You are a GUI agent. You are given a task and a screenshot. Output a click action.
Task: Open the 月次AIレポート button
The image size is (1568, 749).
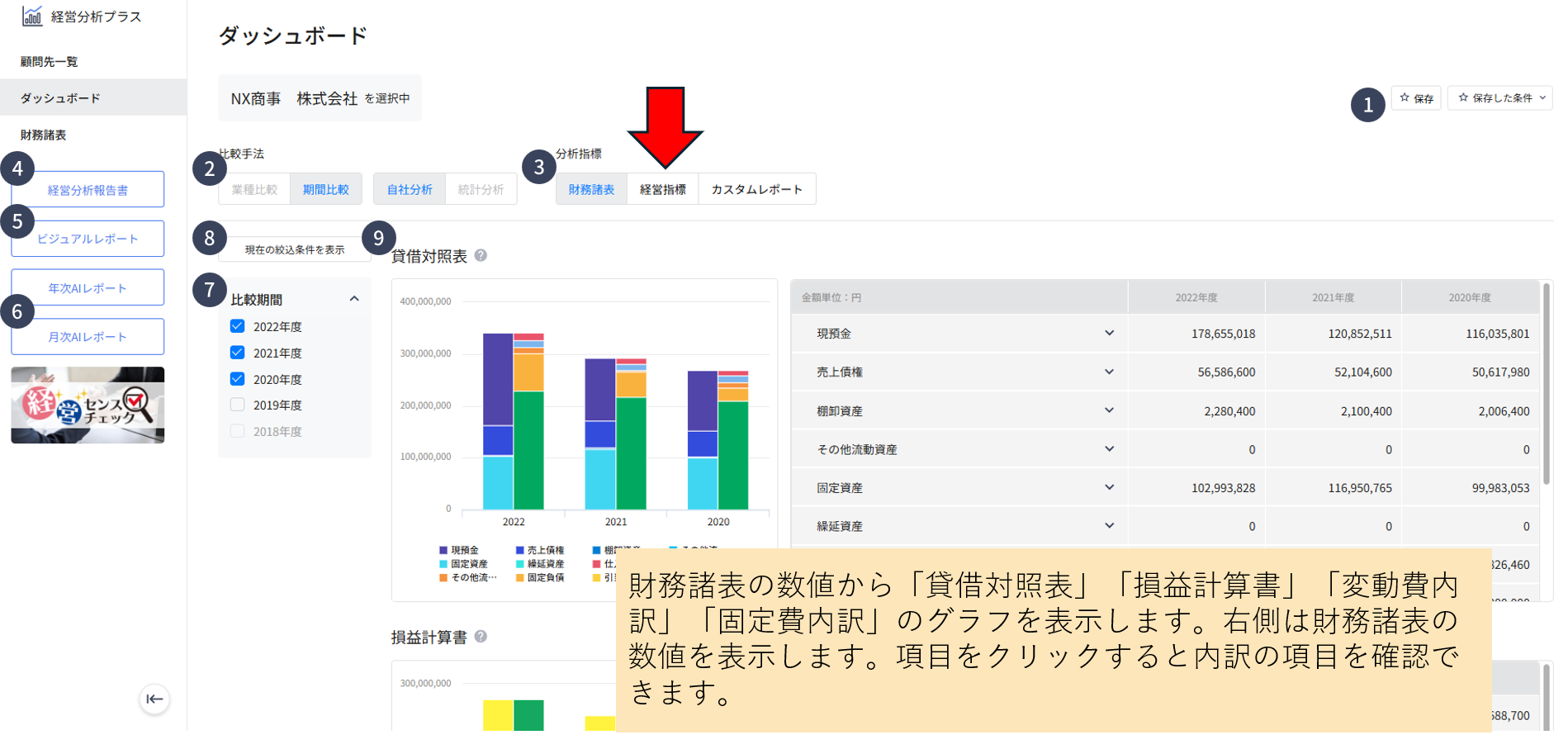(x=88, y=337)
